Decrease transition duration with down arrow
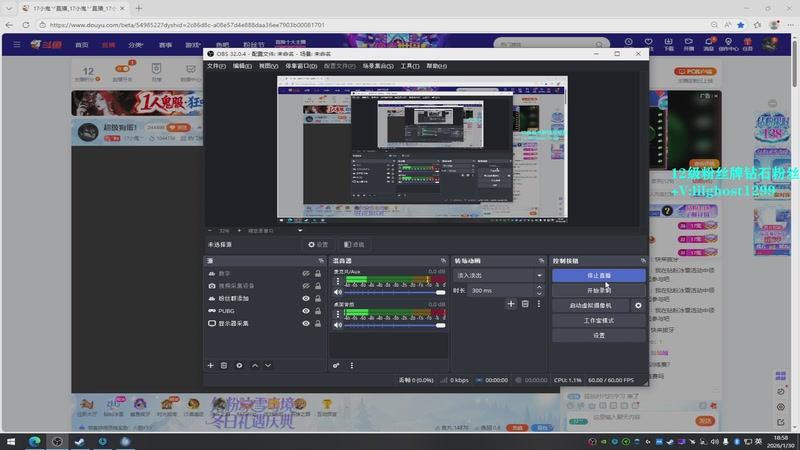 539,293
